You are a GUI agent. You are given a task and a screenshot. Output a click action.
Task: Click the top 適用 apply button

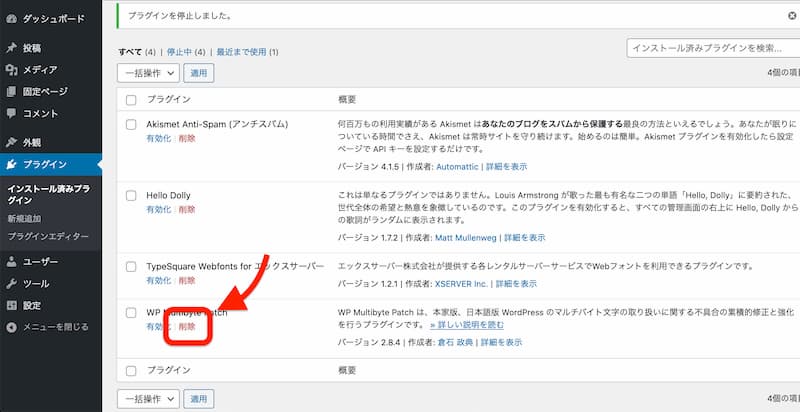198,73
